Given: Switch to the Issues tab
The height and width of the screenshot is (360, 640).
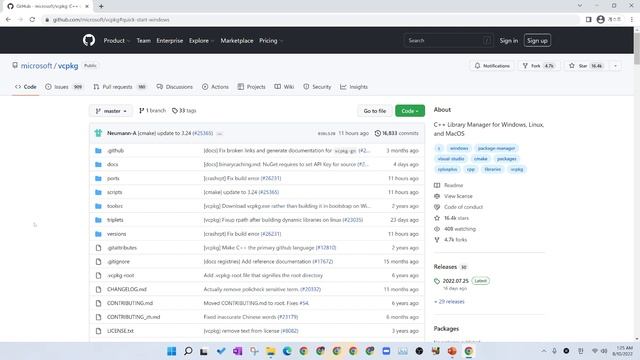Looking at the screenshot, I should tap(64, 87).
